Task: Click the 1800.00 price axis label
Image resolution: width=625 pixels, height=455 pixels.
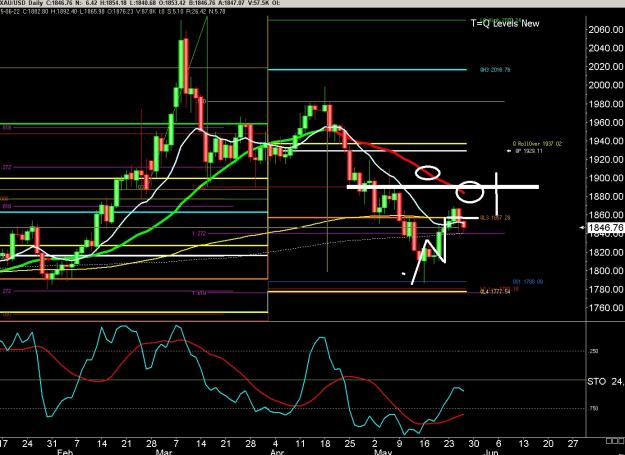Action: [x=605, y=271]
